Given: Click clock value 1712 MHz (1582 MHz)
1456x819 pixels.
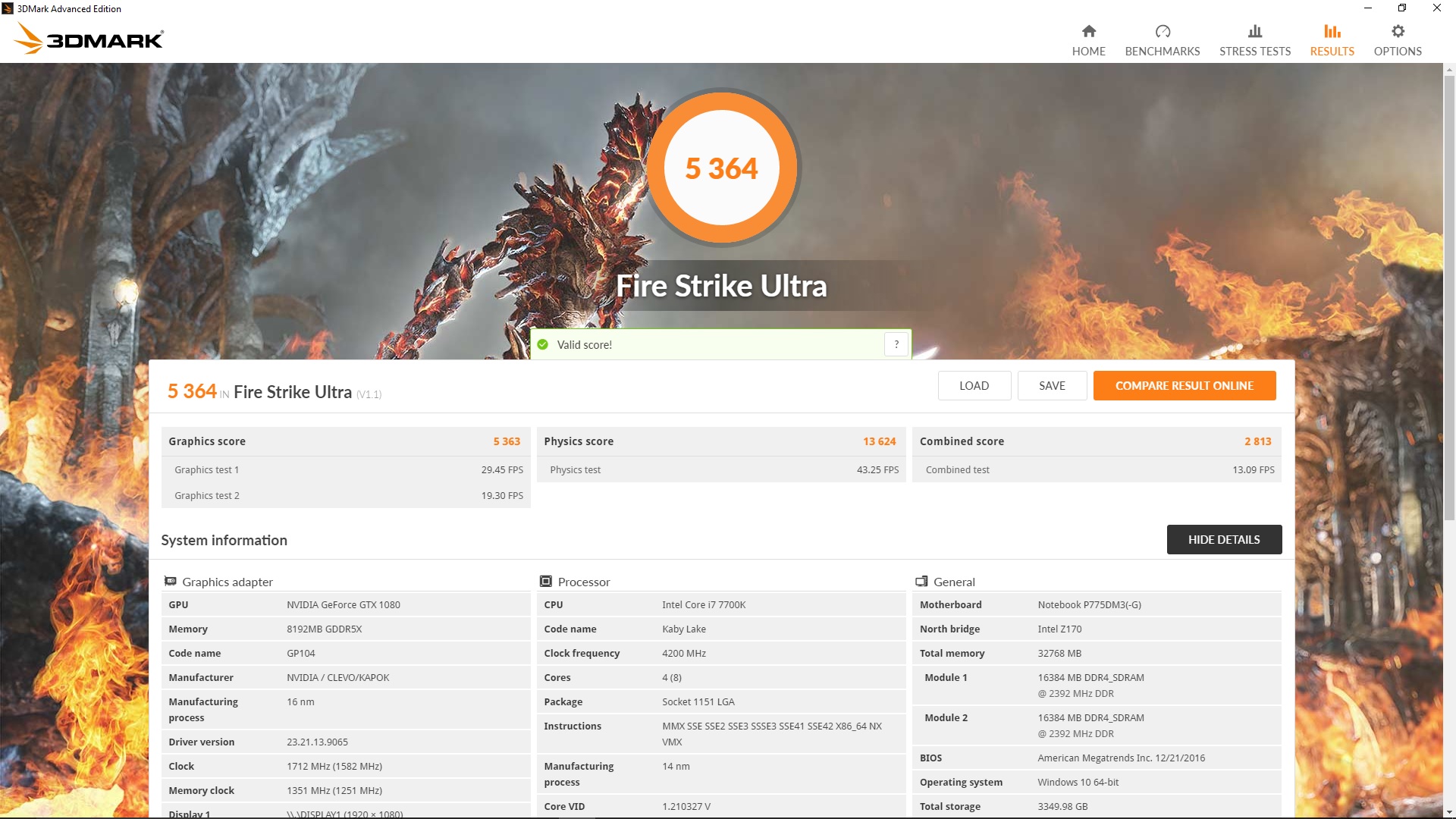Looking at the screenshot, I should tap(334, 766).
